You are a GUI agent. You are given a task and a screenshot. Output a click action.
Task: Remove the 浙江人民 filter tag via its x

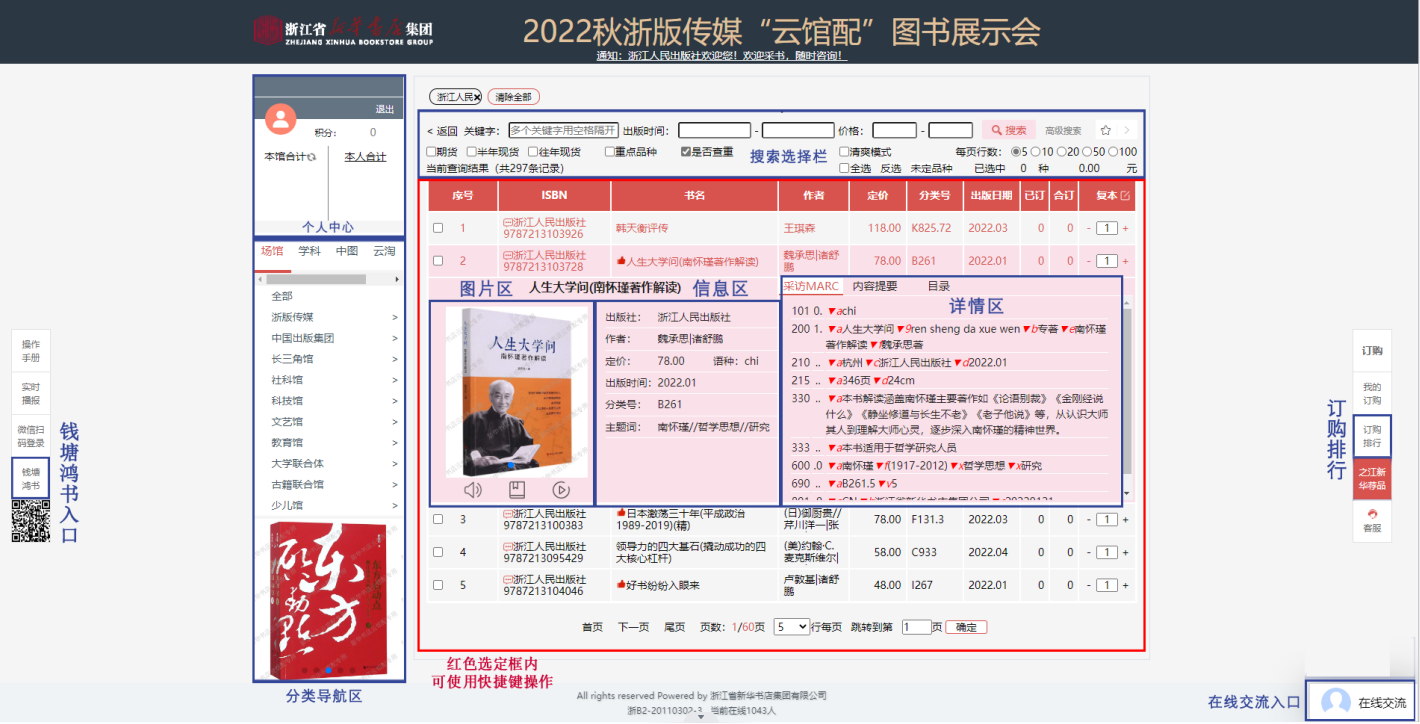point(477,97)
